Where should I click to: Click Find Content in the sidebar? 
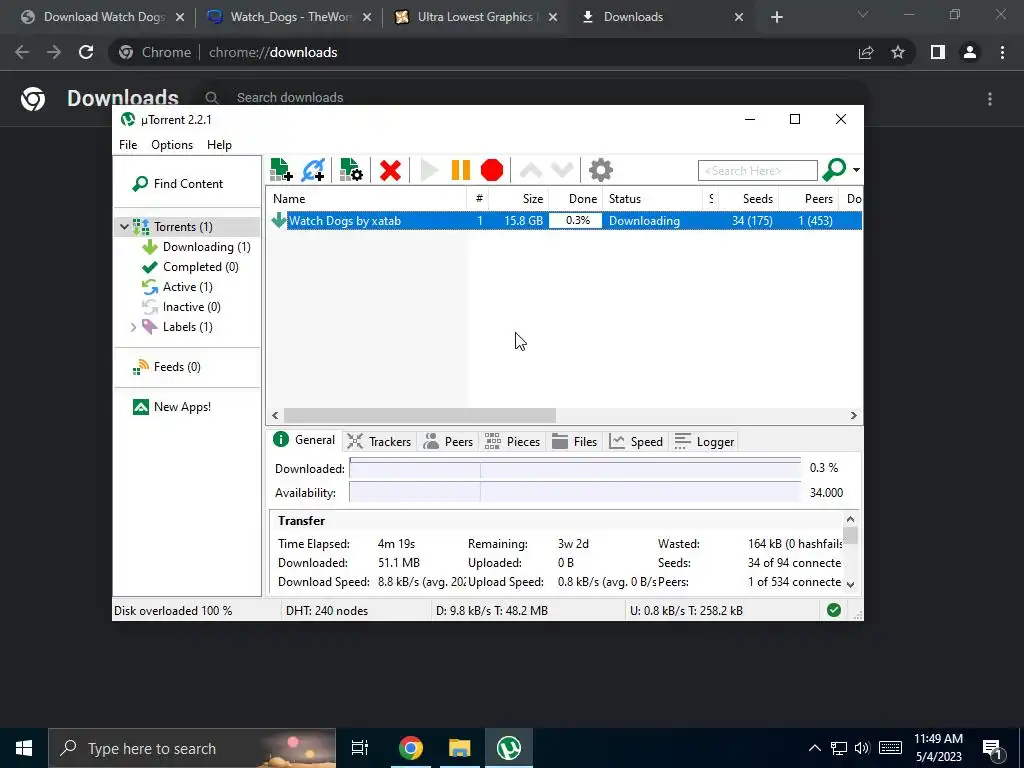178,184
